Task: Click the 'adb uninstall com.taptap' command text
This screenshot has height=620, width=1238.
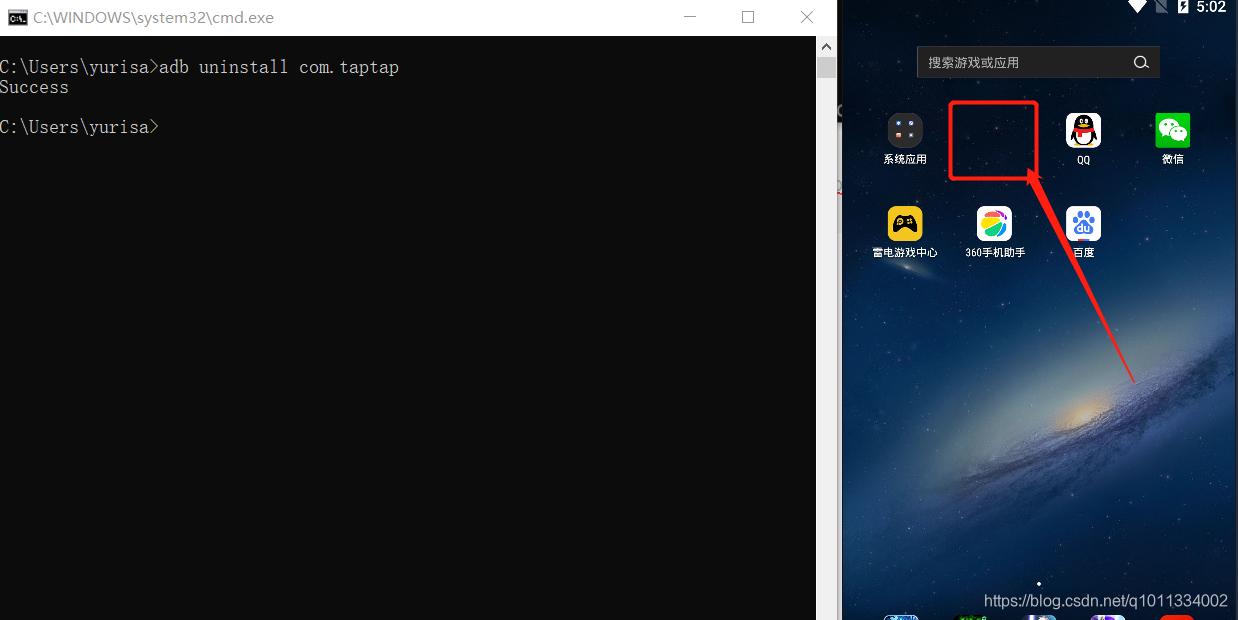Action: [279, 67]
